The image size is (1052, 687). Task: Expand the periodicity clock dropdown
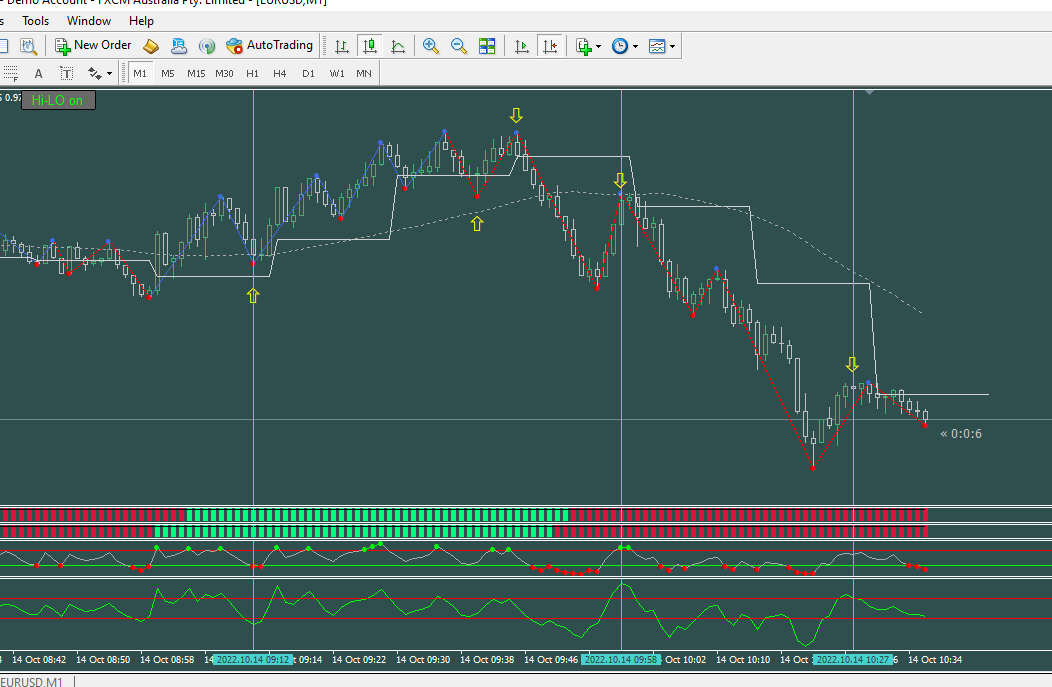(x=625, y=46)
